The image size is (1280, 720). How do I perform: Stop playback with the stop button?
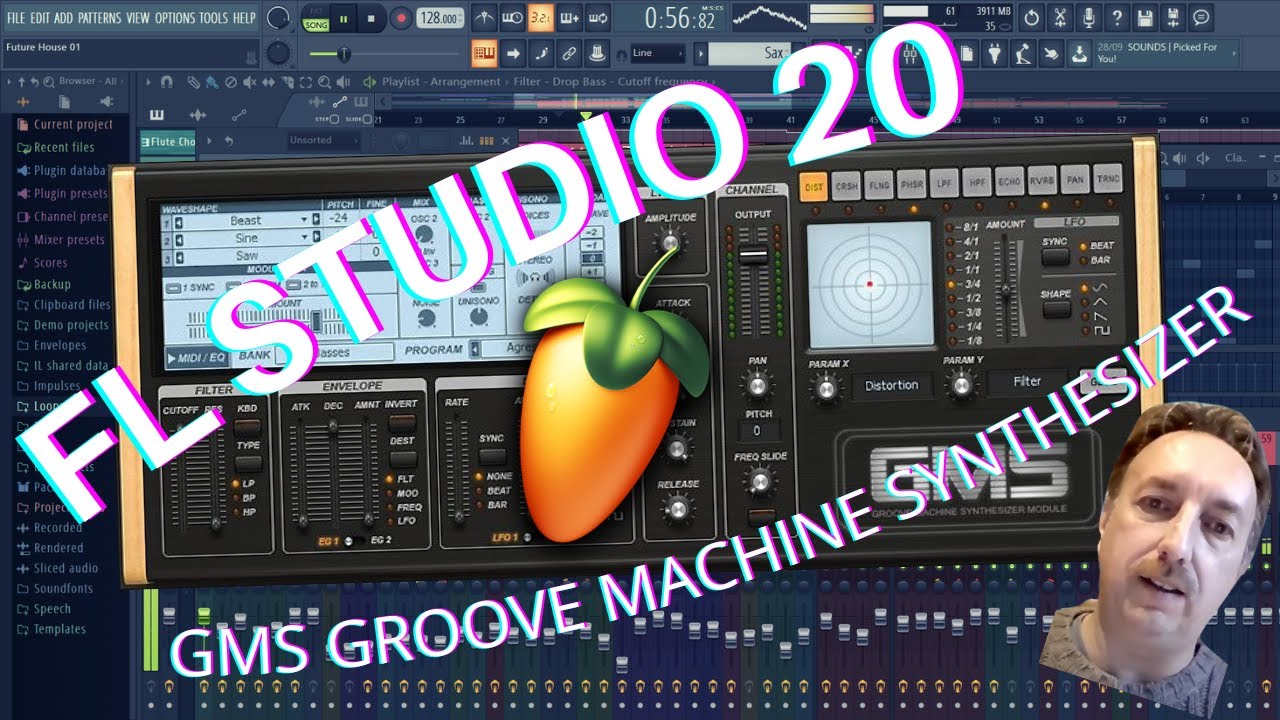click(372, 18)
